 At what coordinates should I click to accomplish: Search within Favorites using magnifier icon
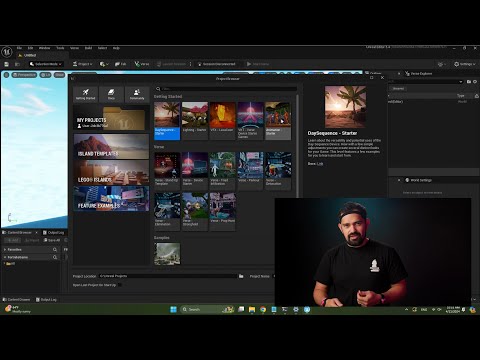[x=55, y=249]
